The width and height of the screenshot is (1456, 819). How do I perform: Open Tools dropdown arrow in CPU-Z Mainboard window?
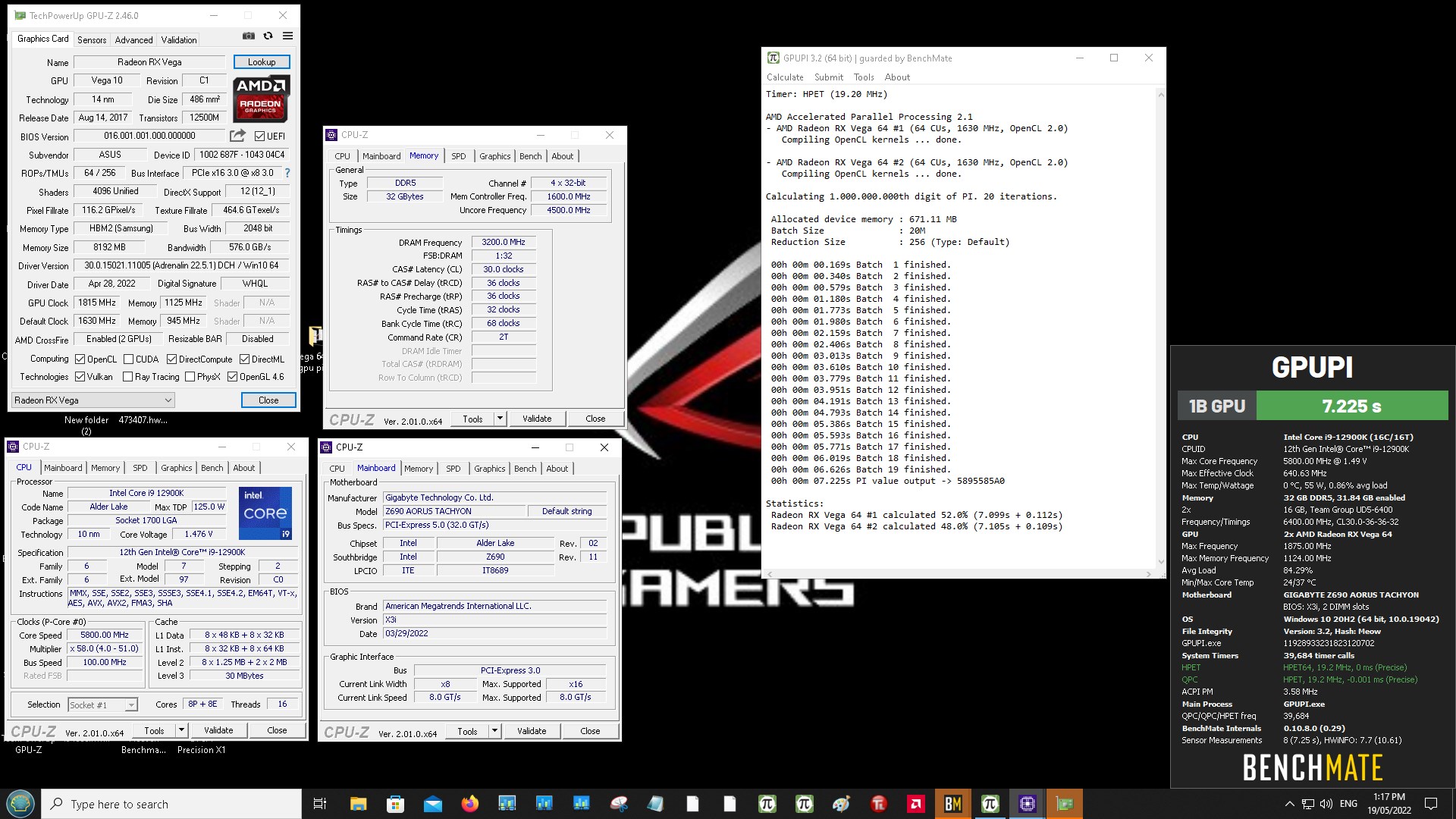coord(494,731)
